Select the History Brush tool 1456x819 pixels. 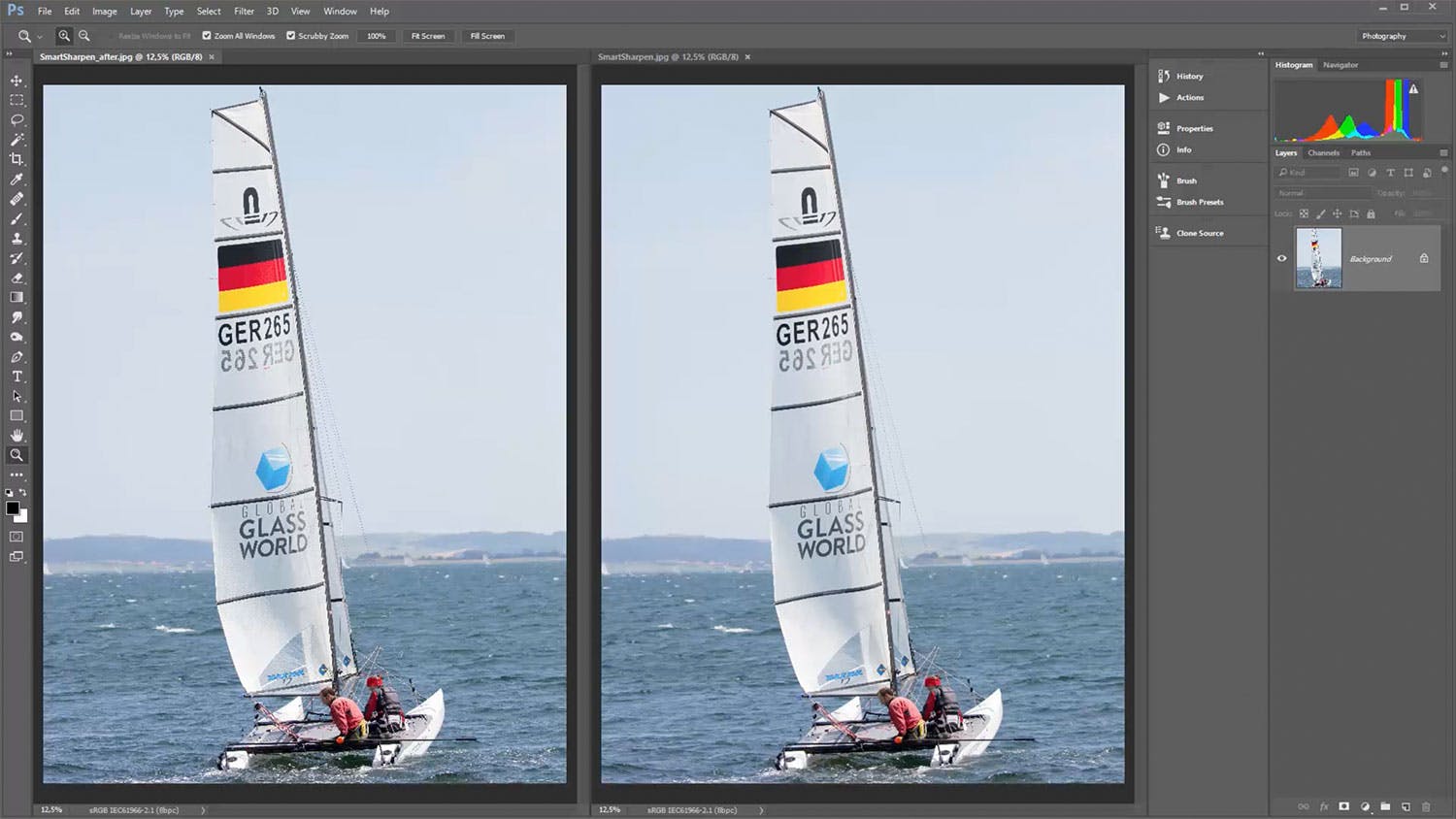[17, 258]
